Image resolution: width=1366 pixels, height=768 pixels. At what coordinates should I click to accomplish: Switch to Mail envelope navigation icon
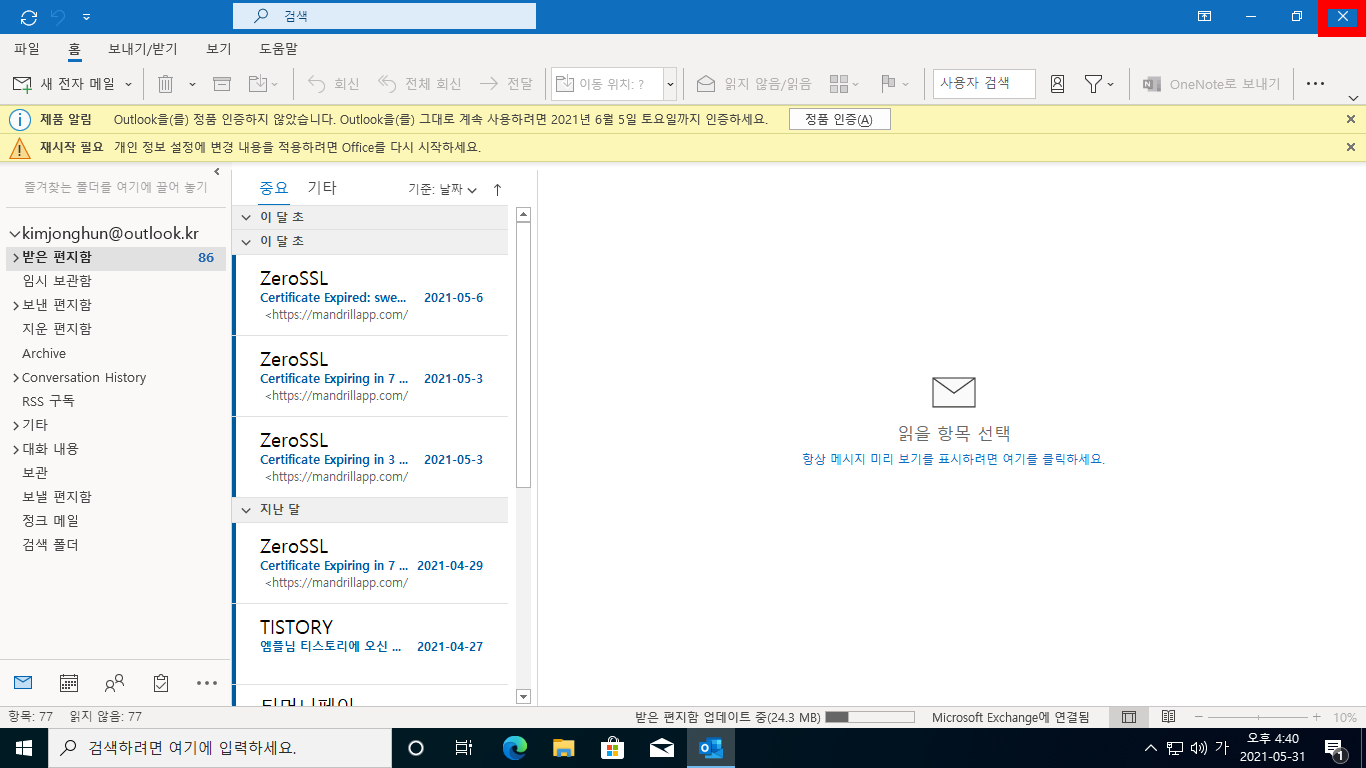[23, 683]
